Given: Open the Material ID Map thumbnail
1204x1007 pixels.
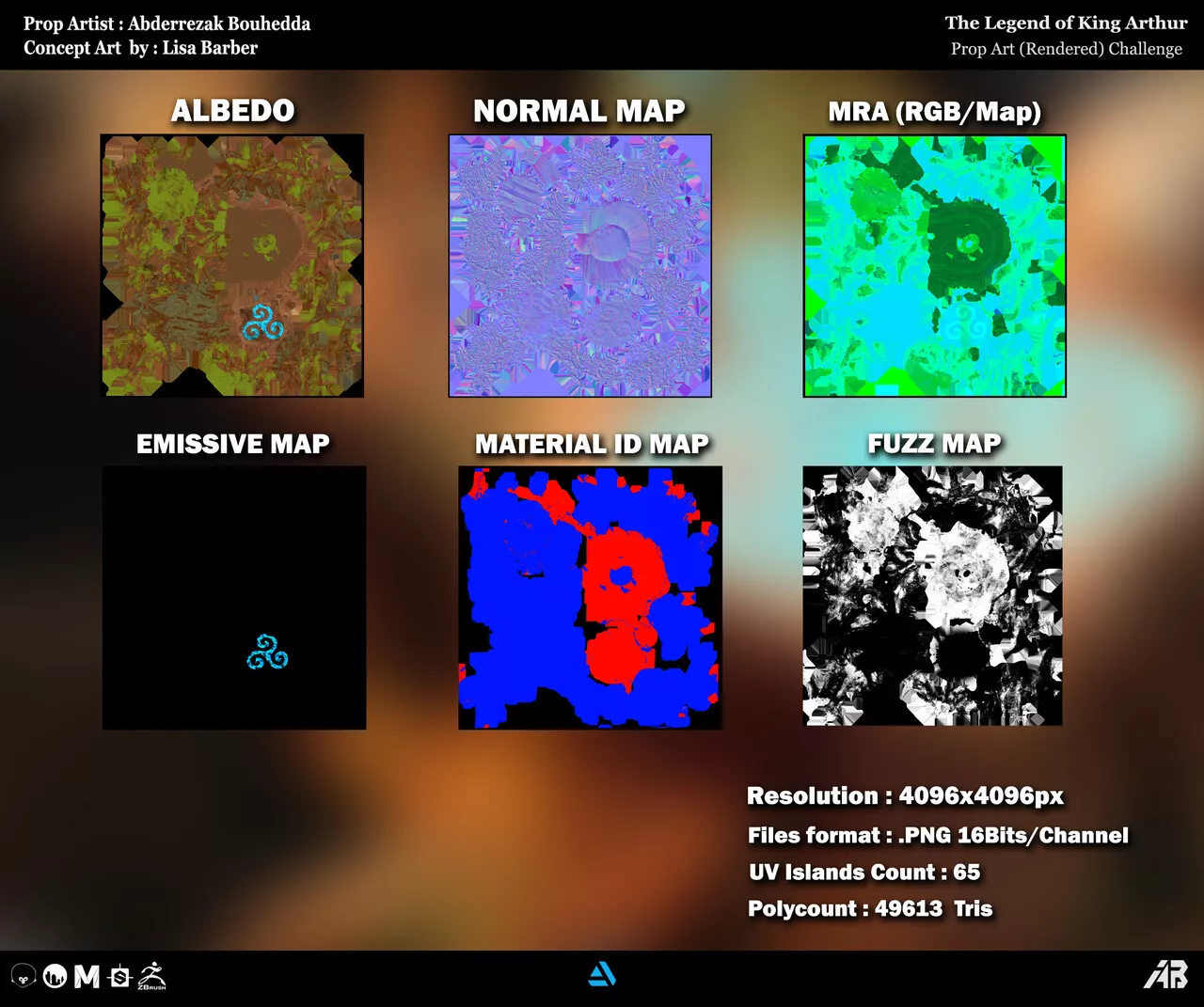Looking at the screenshot, I should pyautogui.click(x=590, y=597).
